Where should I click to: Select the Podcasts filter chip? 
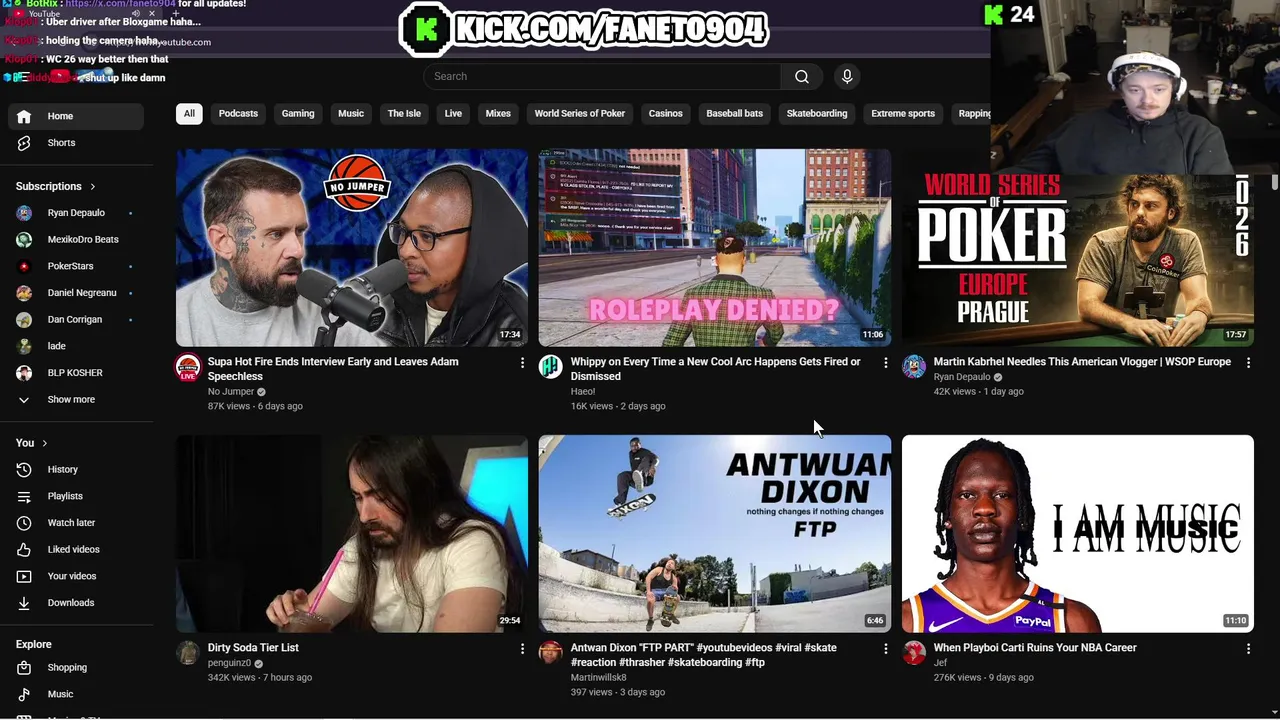(x=238, y=114)
